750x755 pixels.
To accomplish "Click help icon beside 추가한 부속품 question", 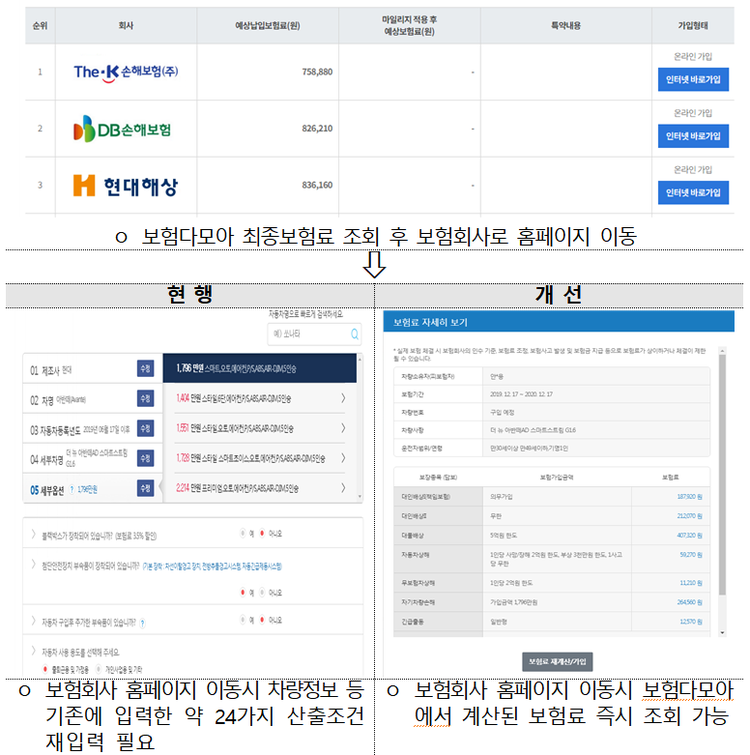I will pos(142,624).
